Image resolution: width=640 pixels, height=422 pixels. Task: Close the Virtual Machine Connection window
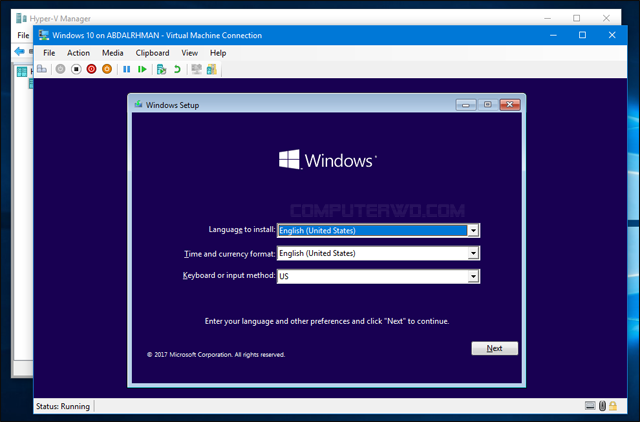pyautogui.click(x=612, y=36)
